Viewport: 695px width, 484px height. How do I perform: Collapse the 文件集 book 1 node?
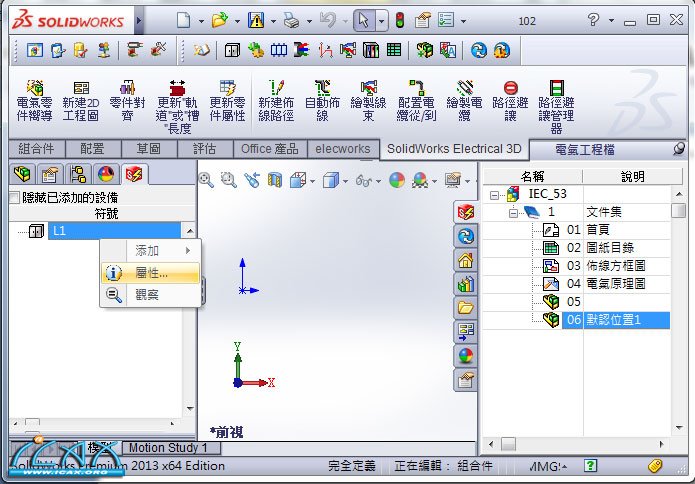click(x=513, y=213)
